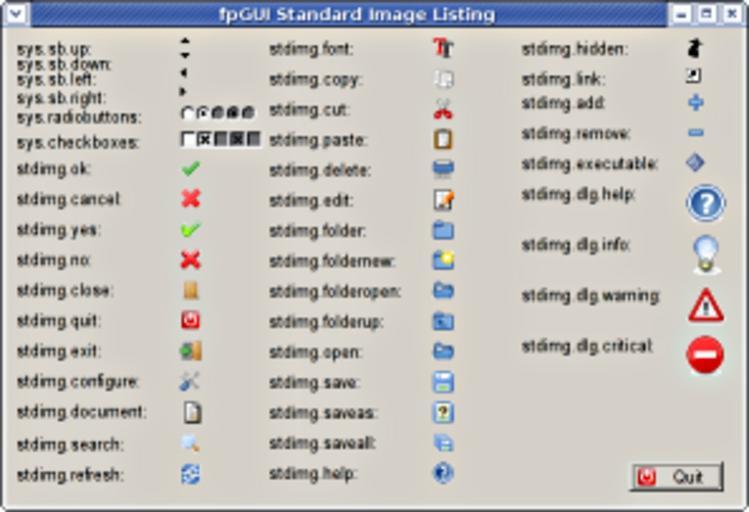Click the sys.sb.right arrow image
Screen dimensions: 749x512
(184, 91)
